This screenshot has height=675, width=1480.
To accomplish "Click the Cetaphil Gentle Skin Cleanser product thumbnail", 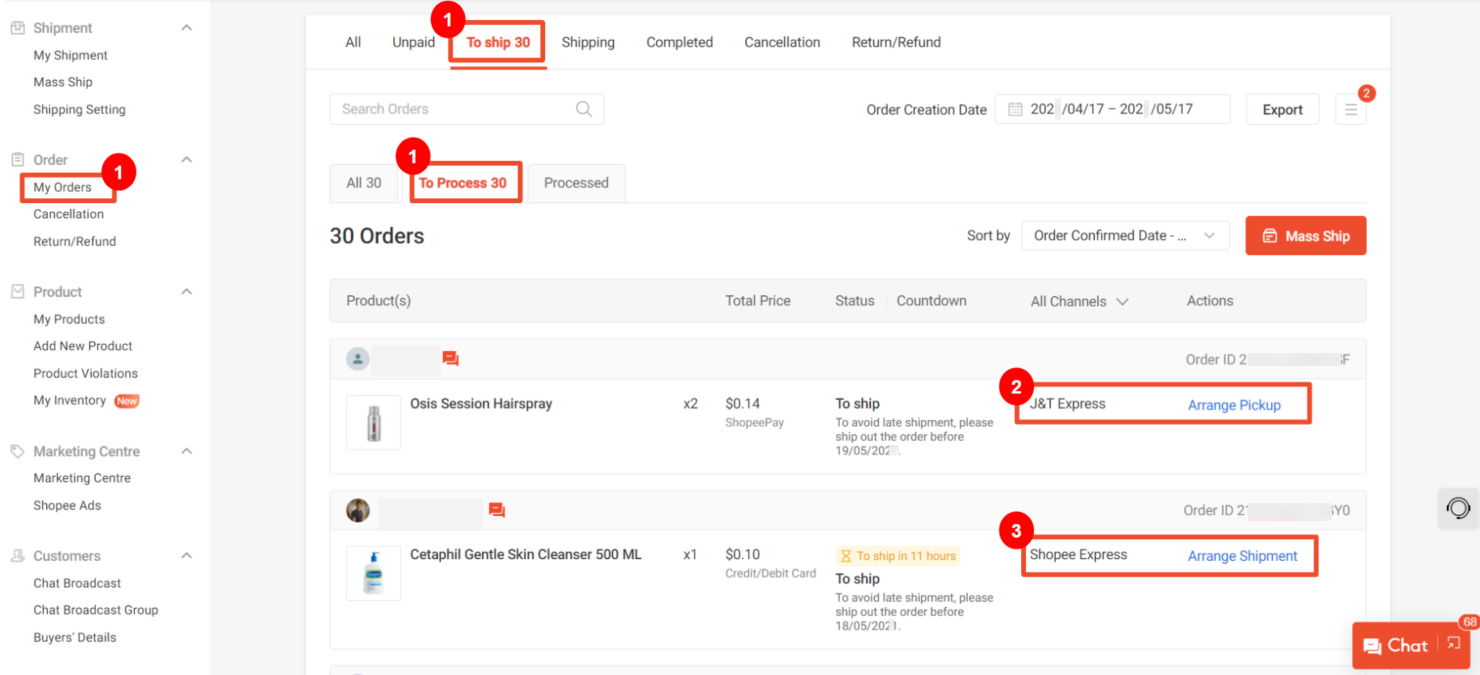I will 373,573.
